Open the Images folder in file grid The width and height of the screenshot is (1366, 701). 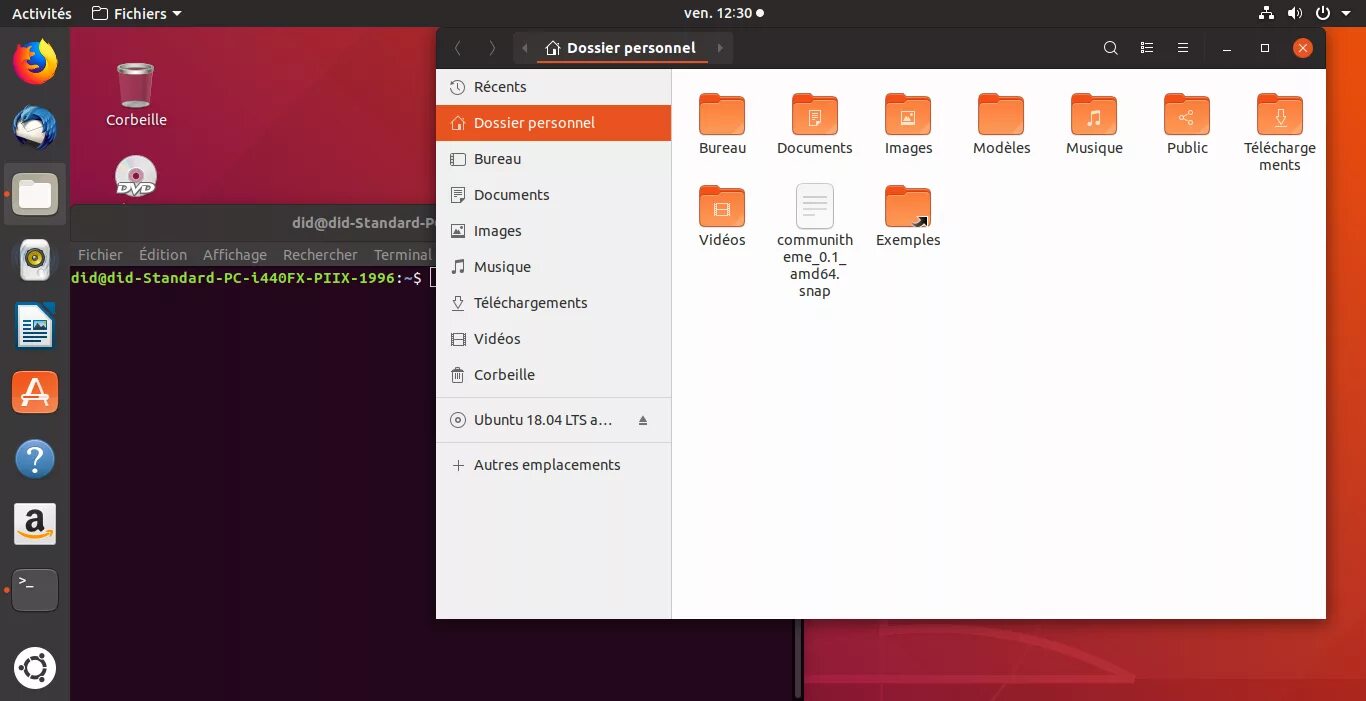click(908, 115)
